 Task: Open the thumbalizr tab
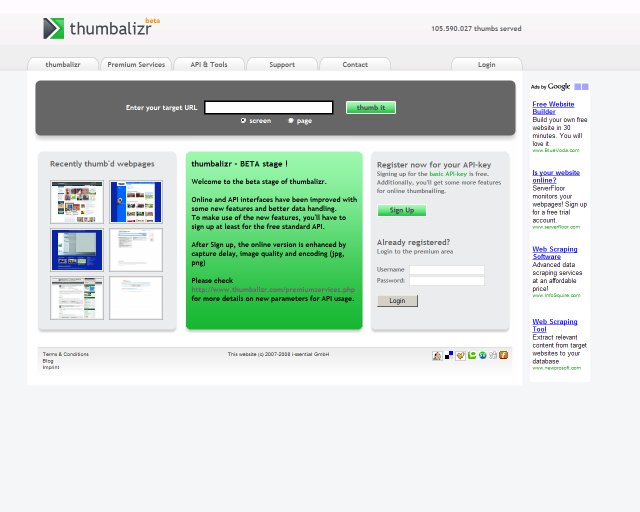point(63,65)
